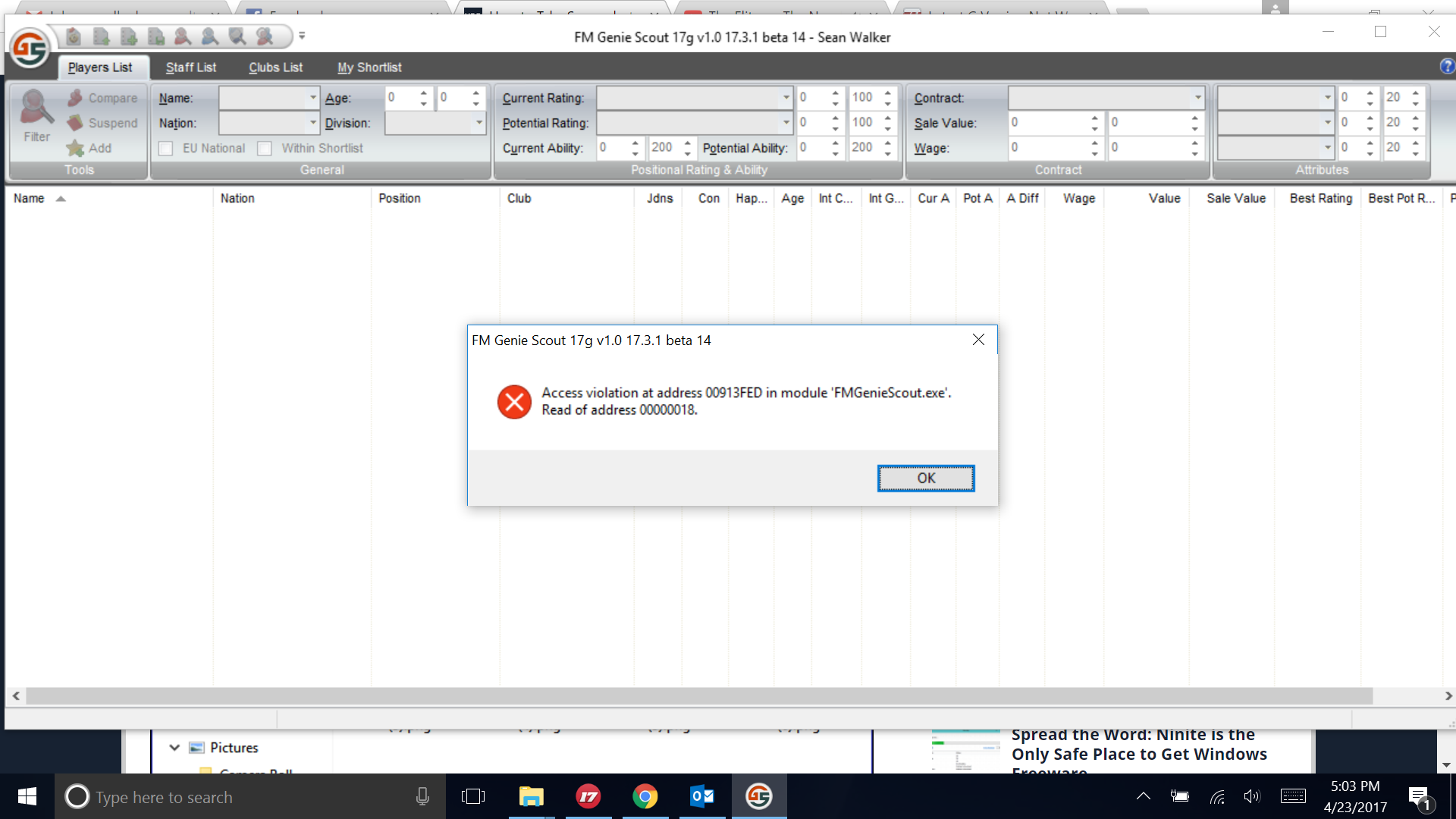Click the Compare players icon
This screenshot has width=1456, height=819.
[x=75, y=98]
